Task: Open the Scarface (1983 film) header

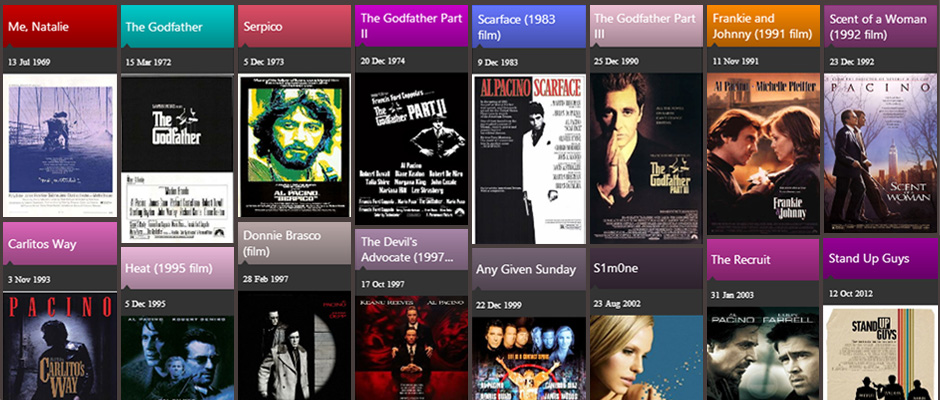Action: (529, 26)
